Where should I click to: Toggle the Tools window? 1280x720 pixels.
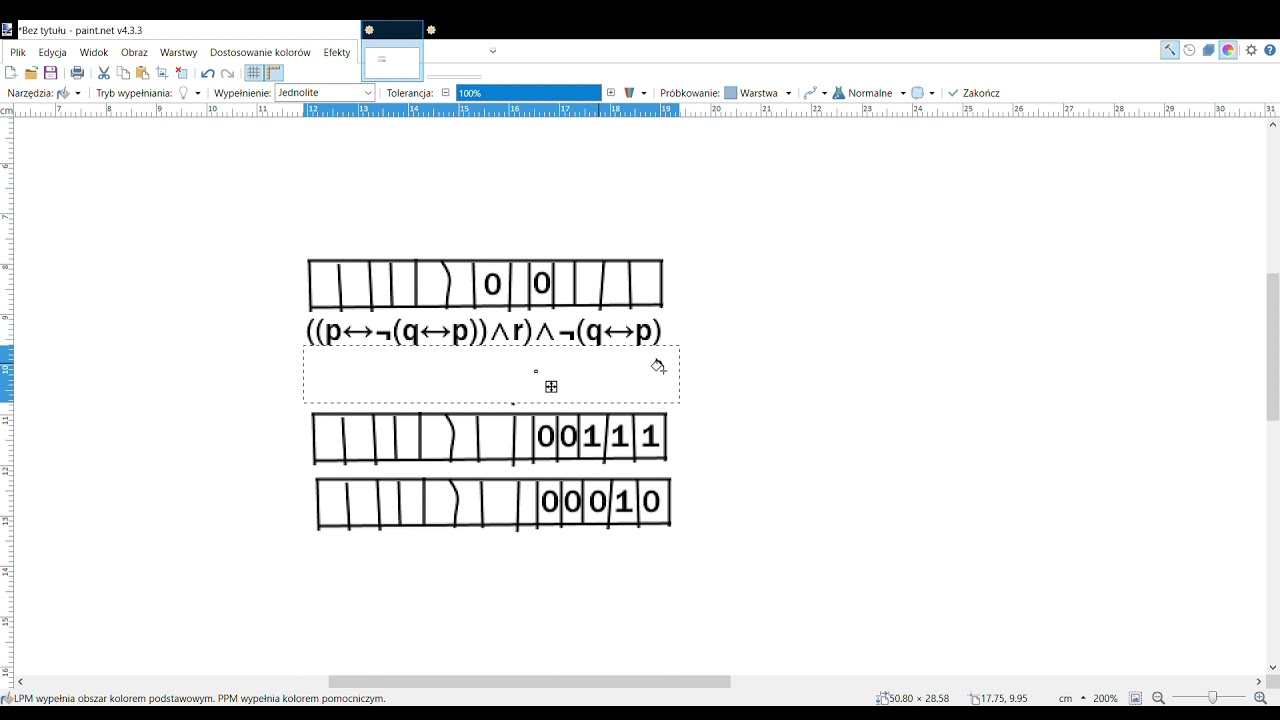[x=1169, y=50]
